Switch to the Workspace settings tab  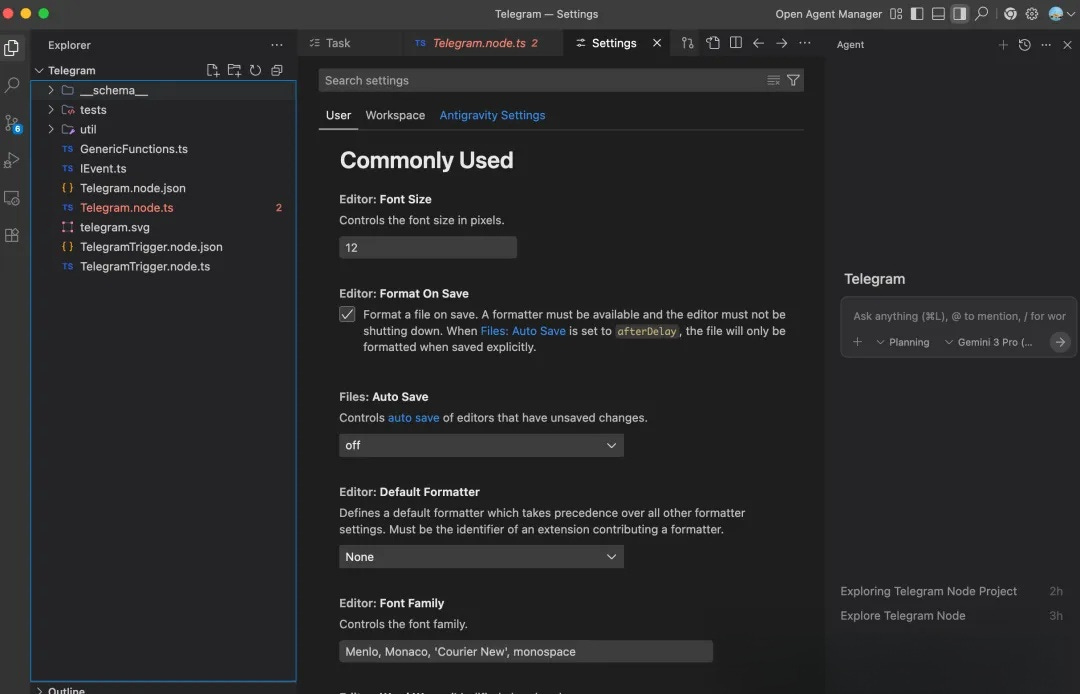point(395,115)
